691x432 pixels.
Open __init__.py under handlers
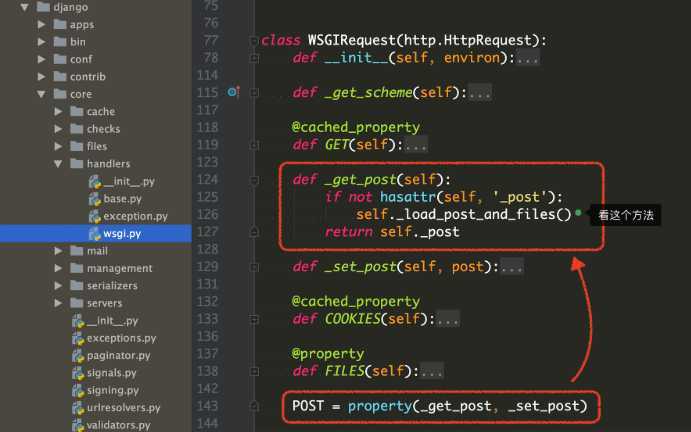[x=129, y=181]
